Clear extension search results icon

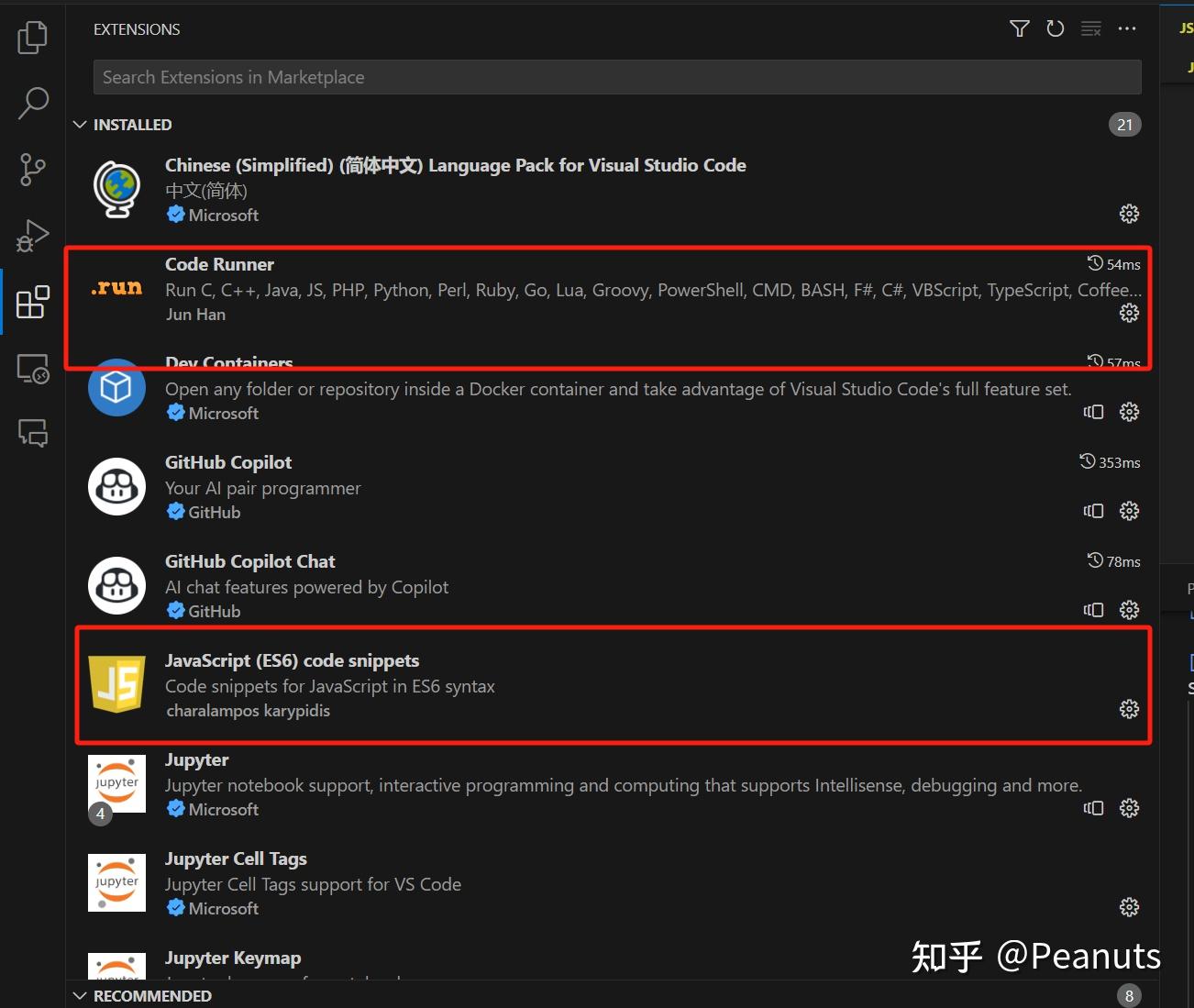pyautogui.click(x=1090, y=28)
